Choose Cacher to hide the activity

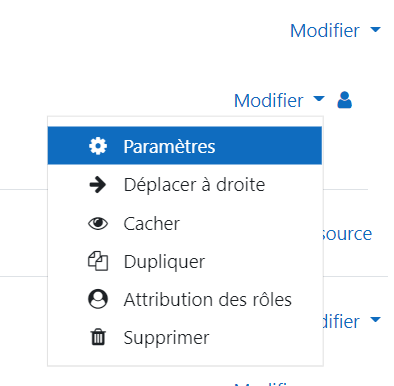pyautogui.click(x=185, y=223)
